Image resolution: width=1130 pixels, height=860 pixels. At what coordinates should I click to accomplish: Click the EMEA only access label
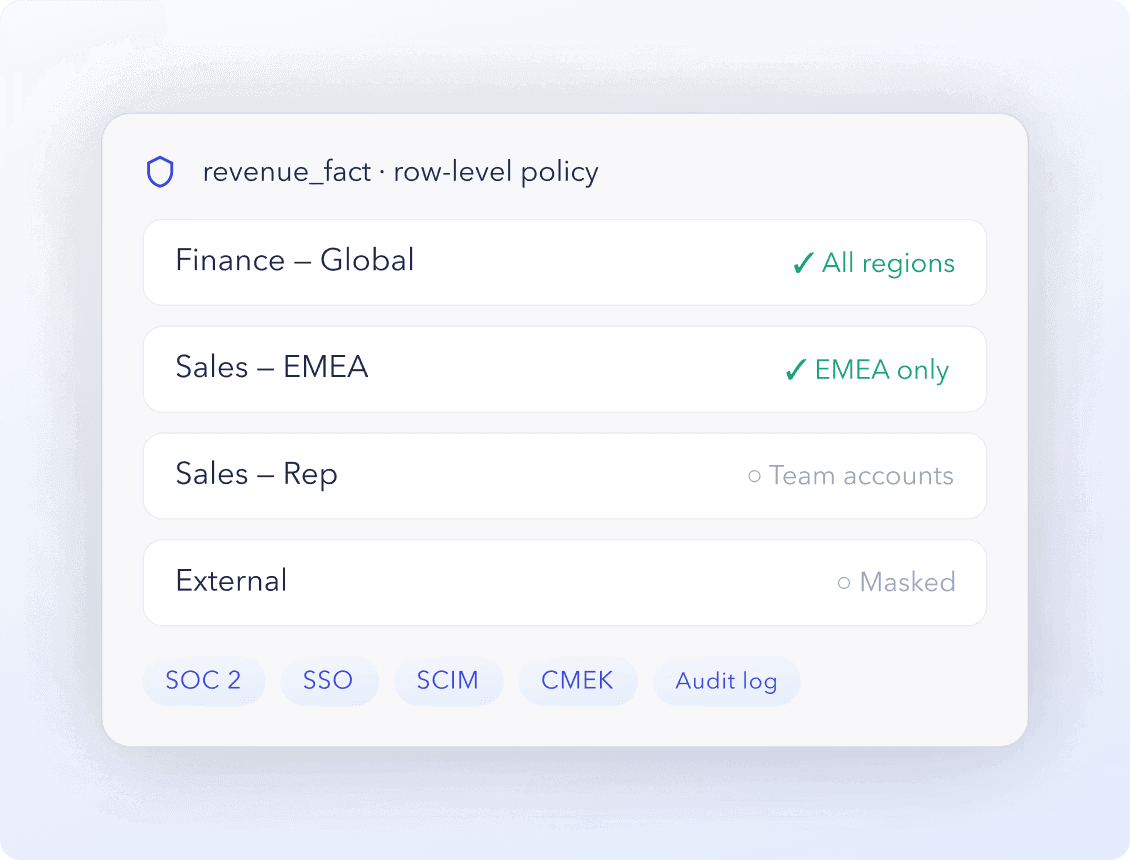881,371
